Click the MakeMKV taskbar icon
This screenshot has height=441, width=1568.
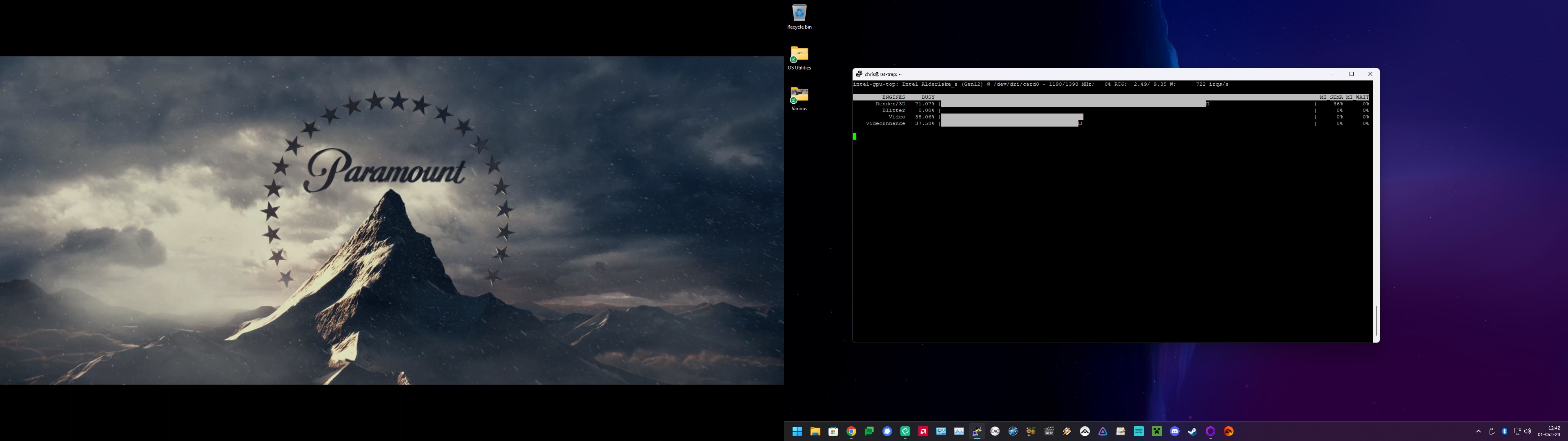tap(1013, 431)
